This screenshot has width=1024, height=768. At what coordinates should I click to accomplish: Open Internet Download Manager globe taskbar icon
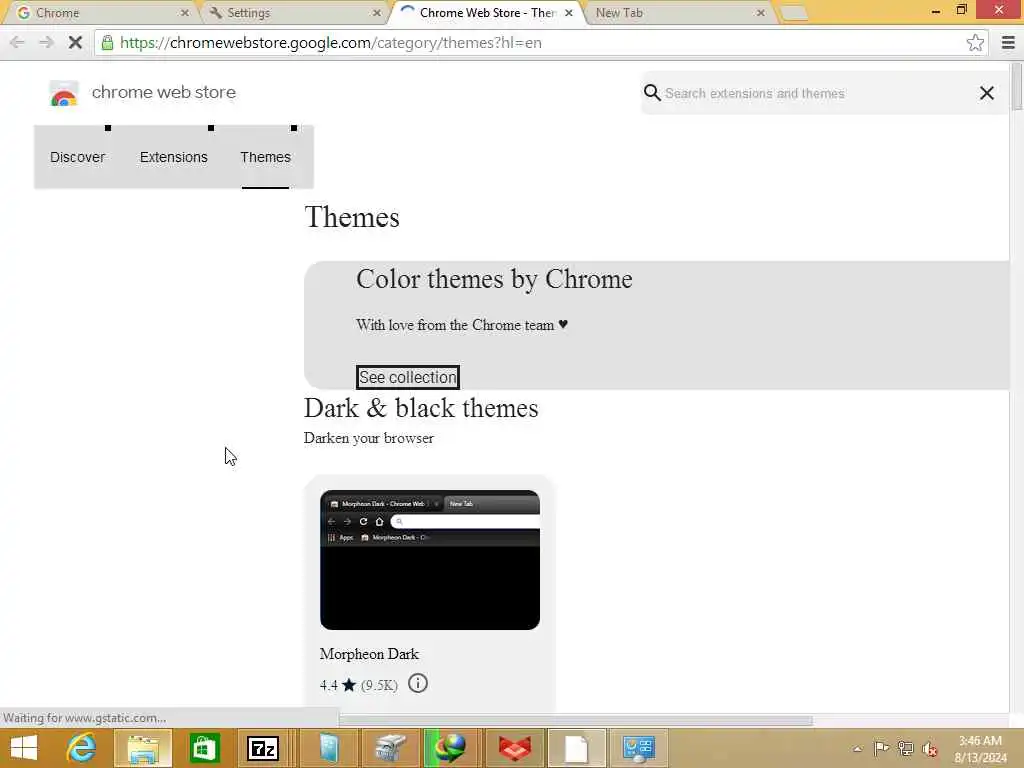point(451,748)
